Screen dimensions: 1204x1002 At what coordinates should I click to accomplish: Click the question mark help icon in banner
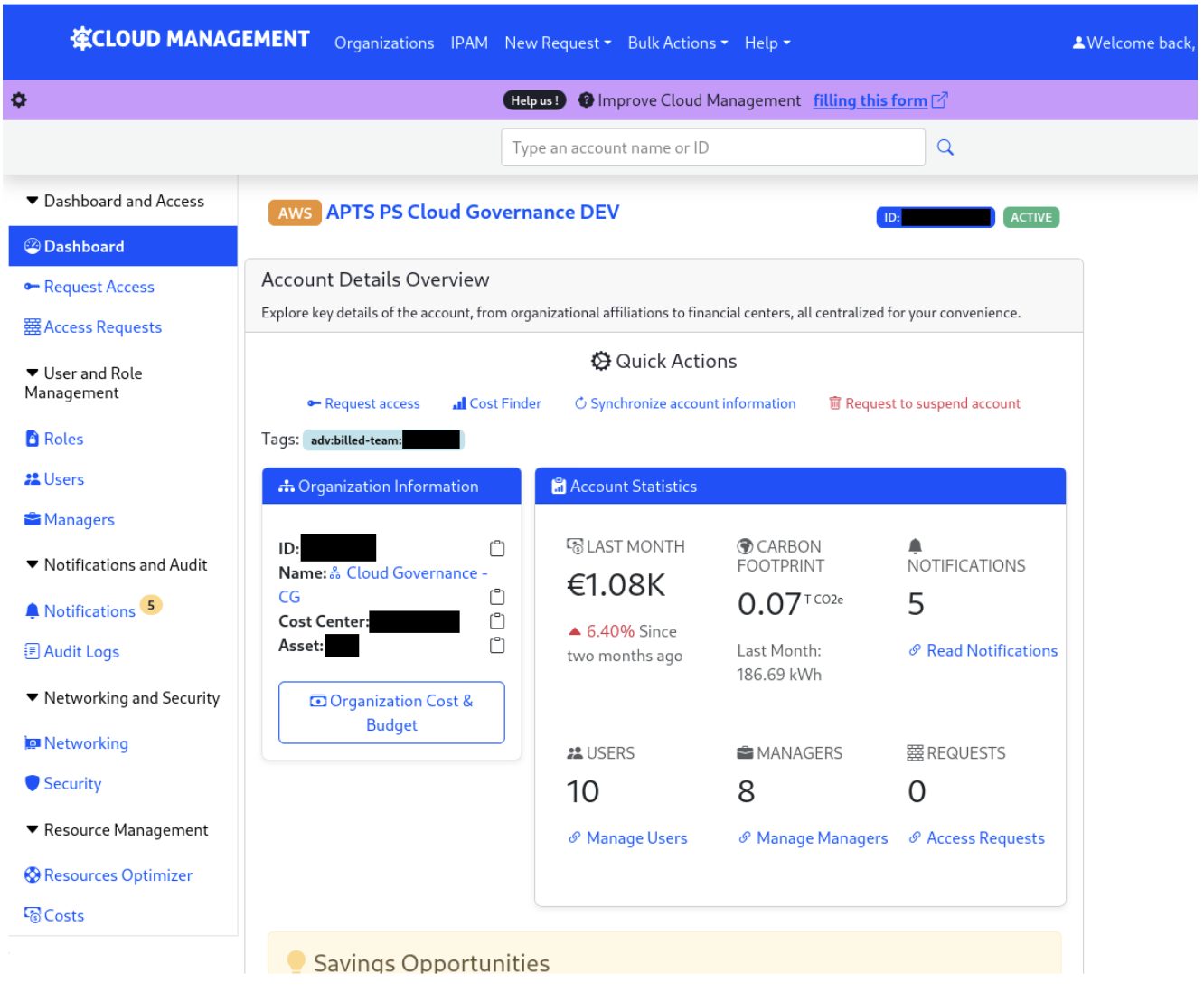pos(586,100)
